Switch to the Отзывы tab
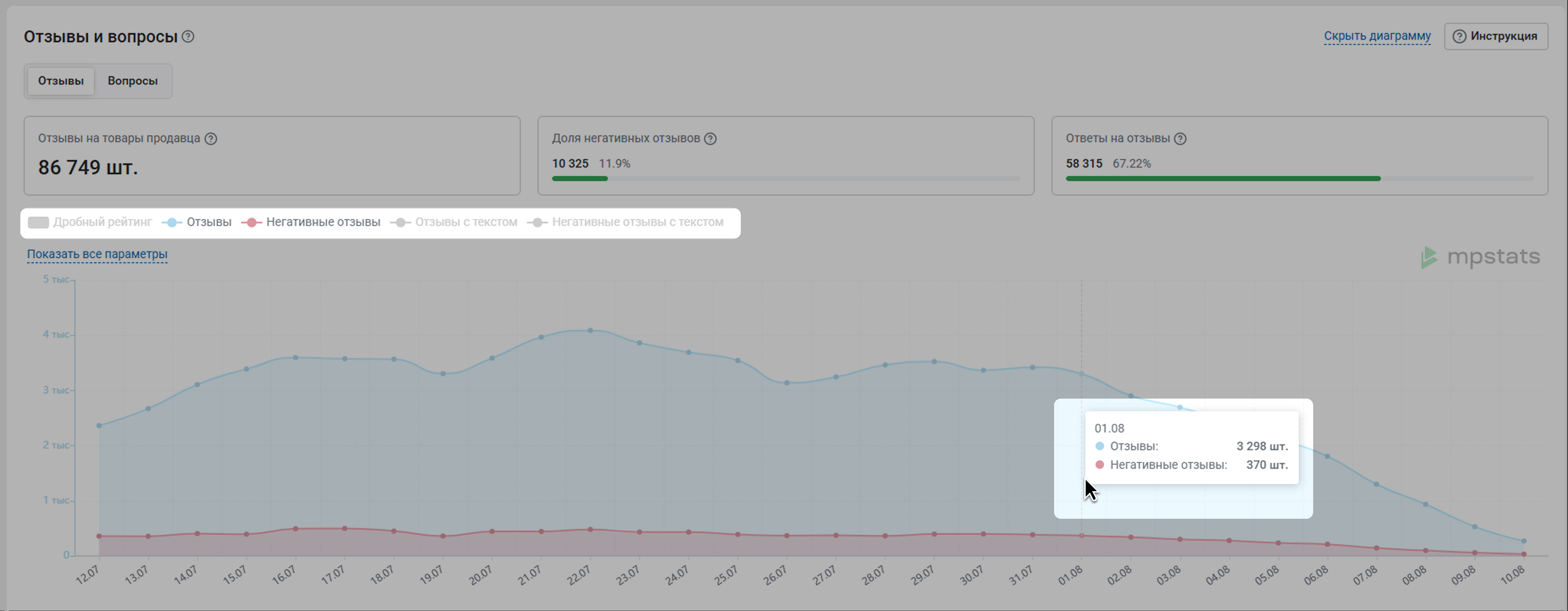The height and width of the screenshot is (611, 1568). [61, 81]
